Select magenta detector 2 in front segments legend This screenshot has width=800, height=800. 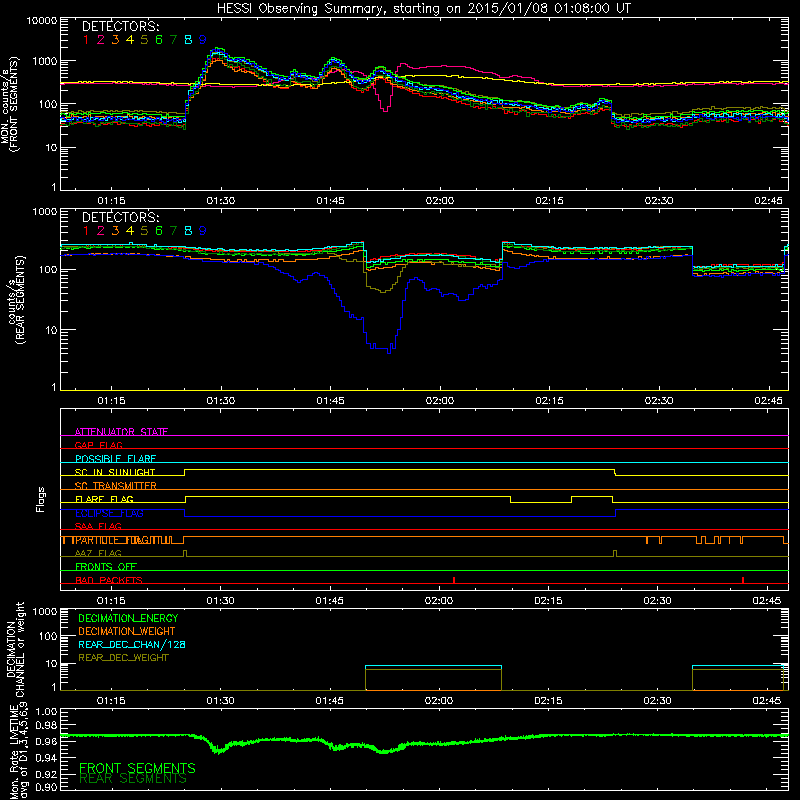click(101, 39)
